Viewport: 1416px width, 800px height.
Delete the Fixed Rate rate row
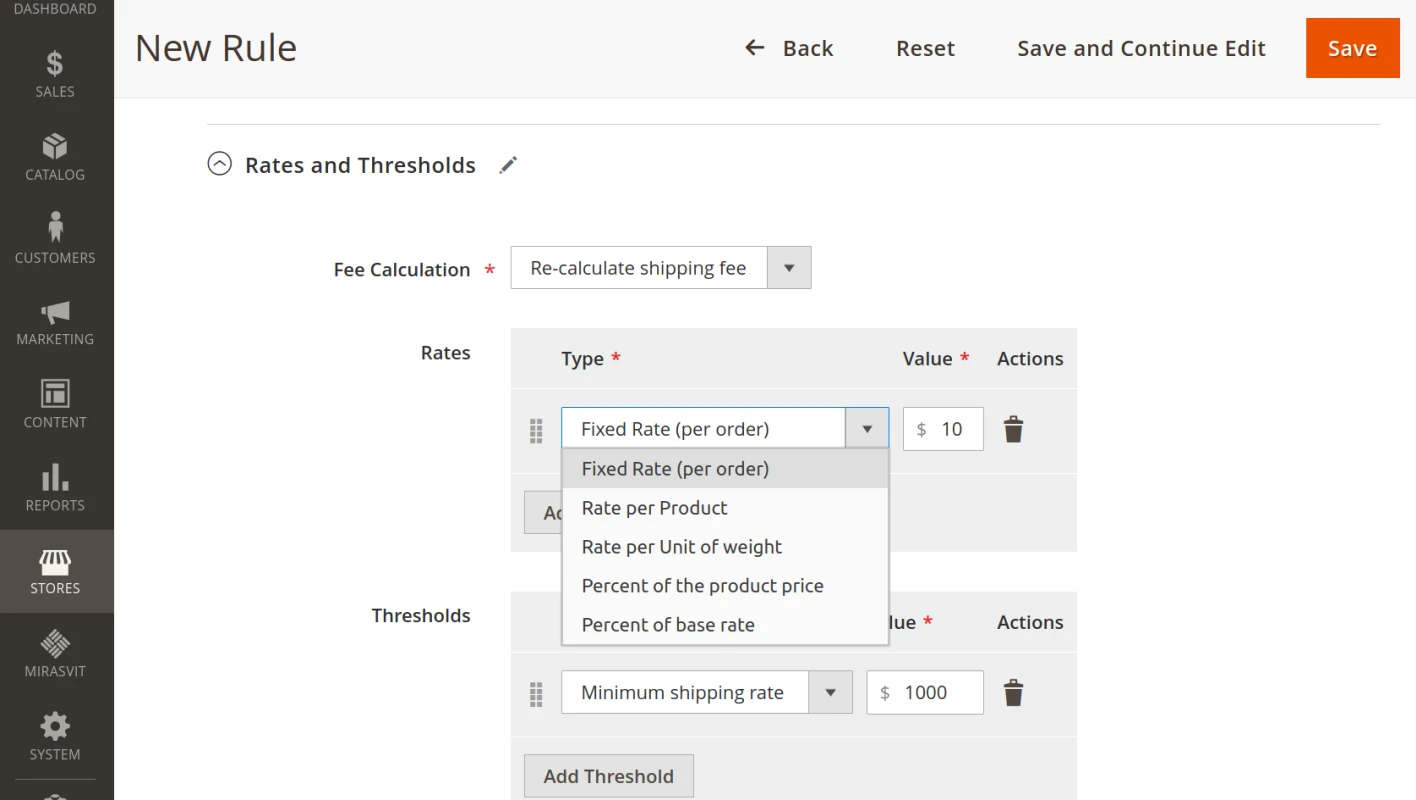[1013, 428]
